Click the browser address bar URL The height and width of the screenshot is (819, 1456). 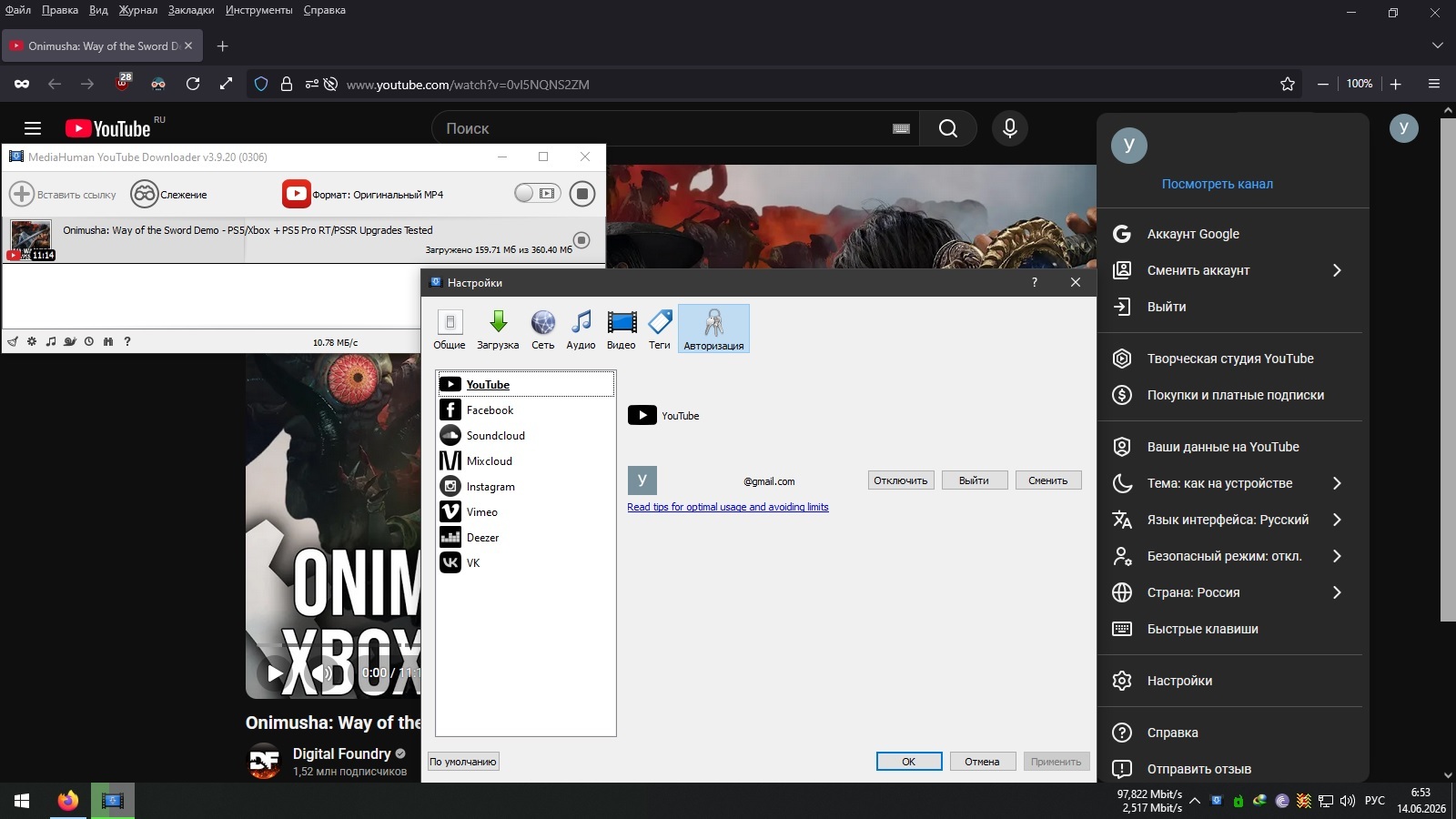tap(468, 85)
